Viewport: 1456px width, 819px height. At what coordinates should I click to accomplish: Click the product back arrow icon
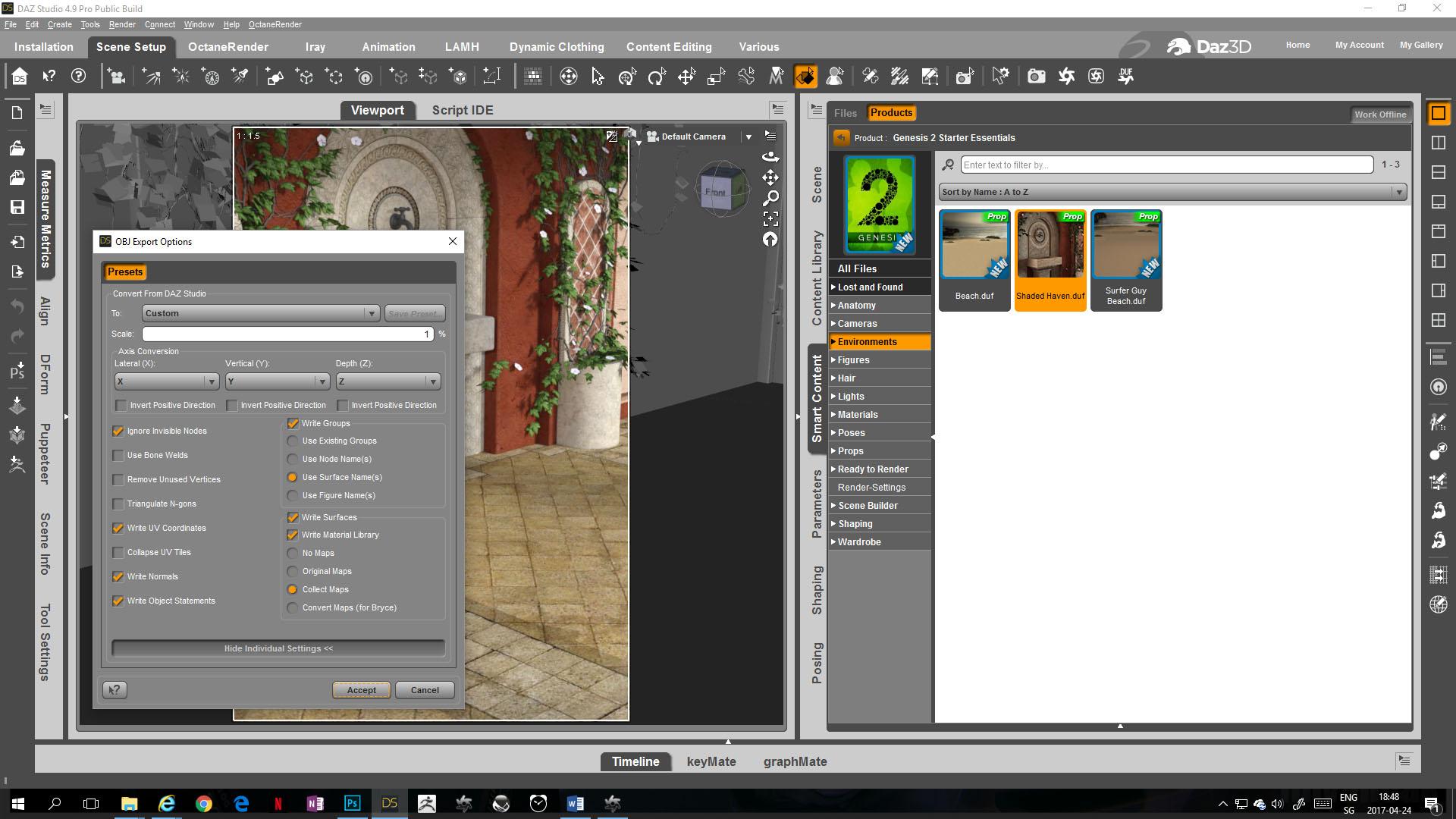tap(841, 137)
